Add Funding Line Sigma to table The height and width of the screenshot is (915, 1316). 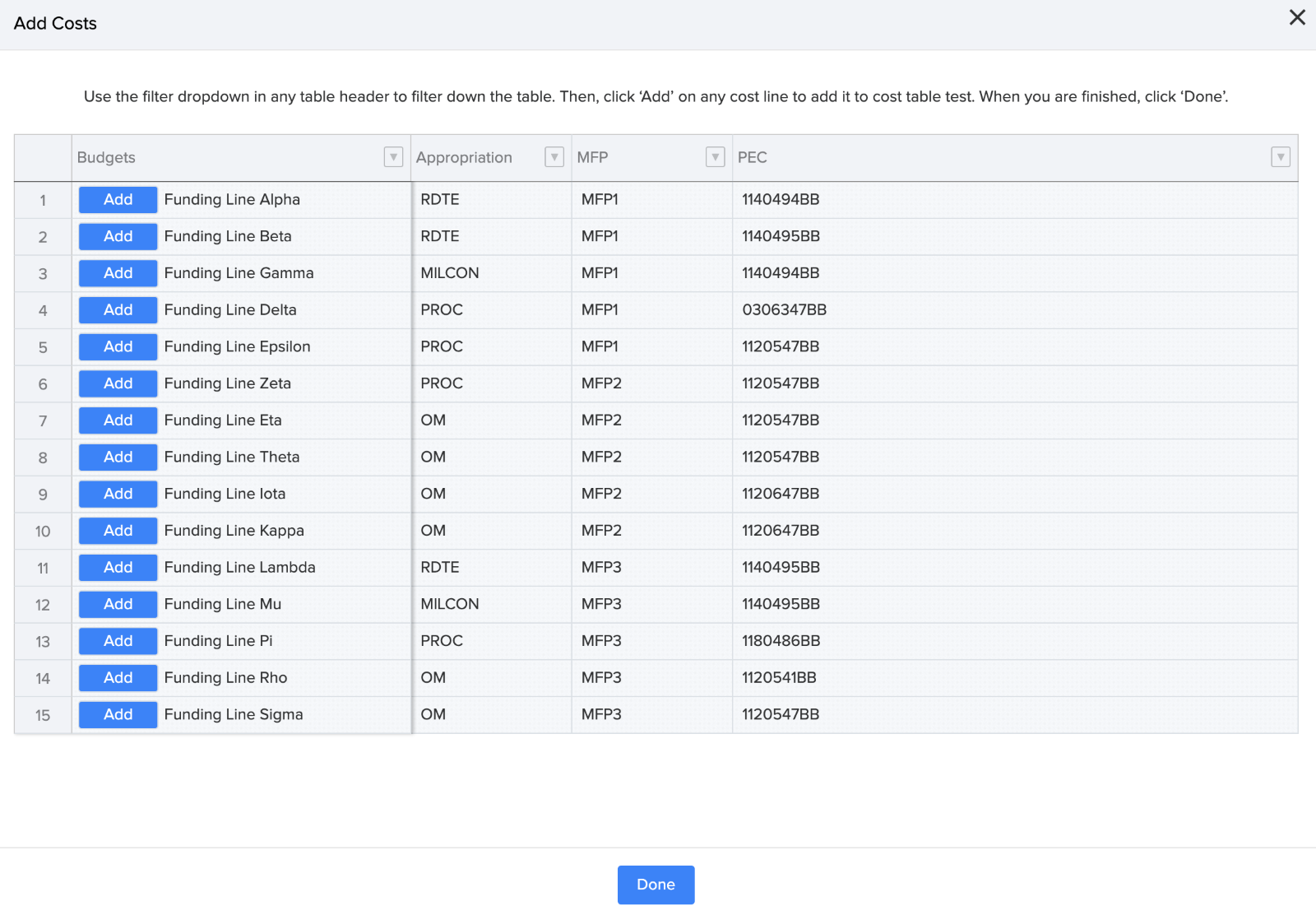pos(118,715)
